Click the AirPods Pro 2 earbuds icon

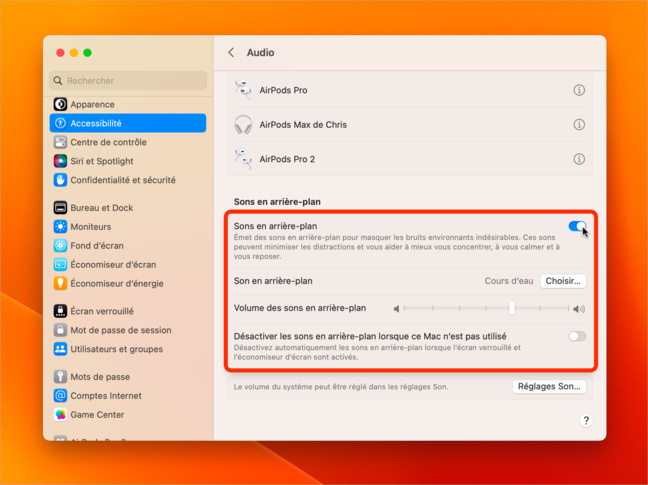click(243, 159)
